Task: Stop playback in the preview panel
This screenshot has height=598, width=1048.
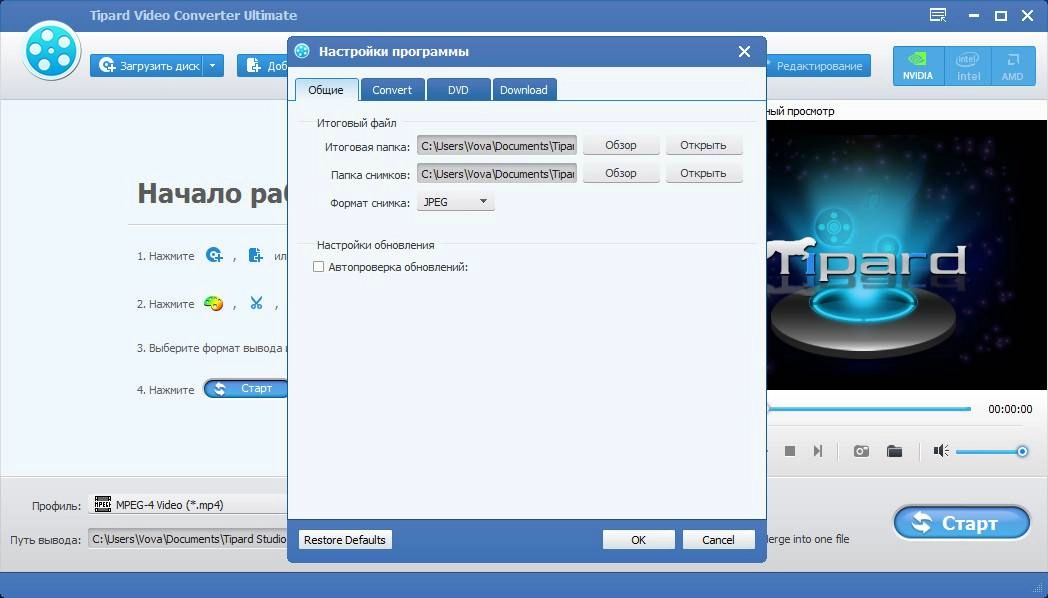Action: click(789, 452)
